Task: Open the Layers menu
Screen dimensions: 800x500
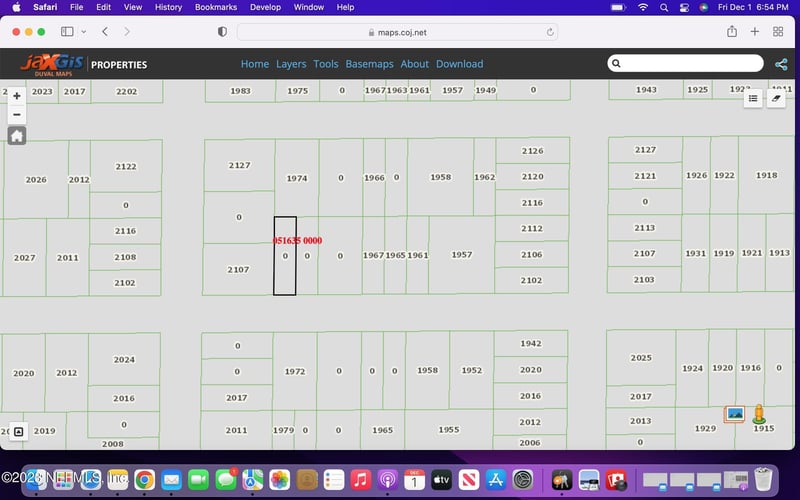Action: coord(291,64)
